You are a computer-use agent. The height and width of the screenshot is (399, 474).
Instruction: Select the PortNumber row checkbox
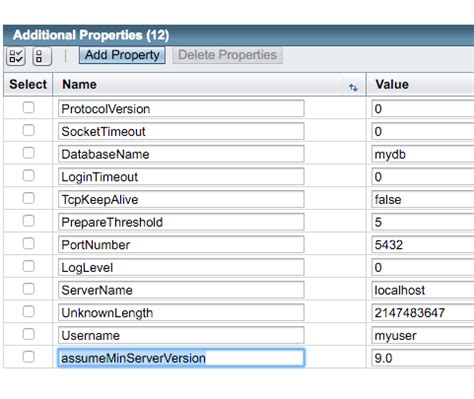[28, 244]
